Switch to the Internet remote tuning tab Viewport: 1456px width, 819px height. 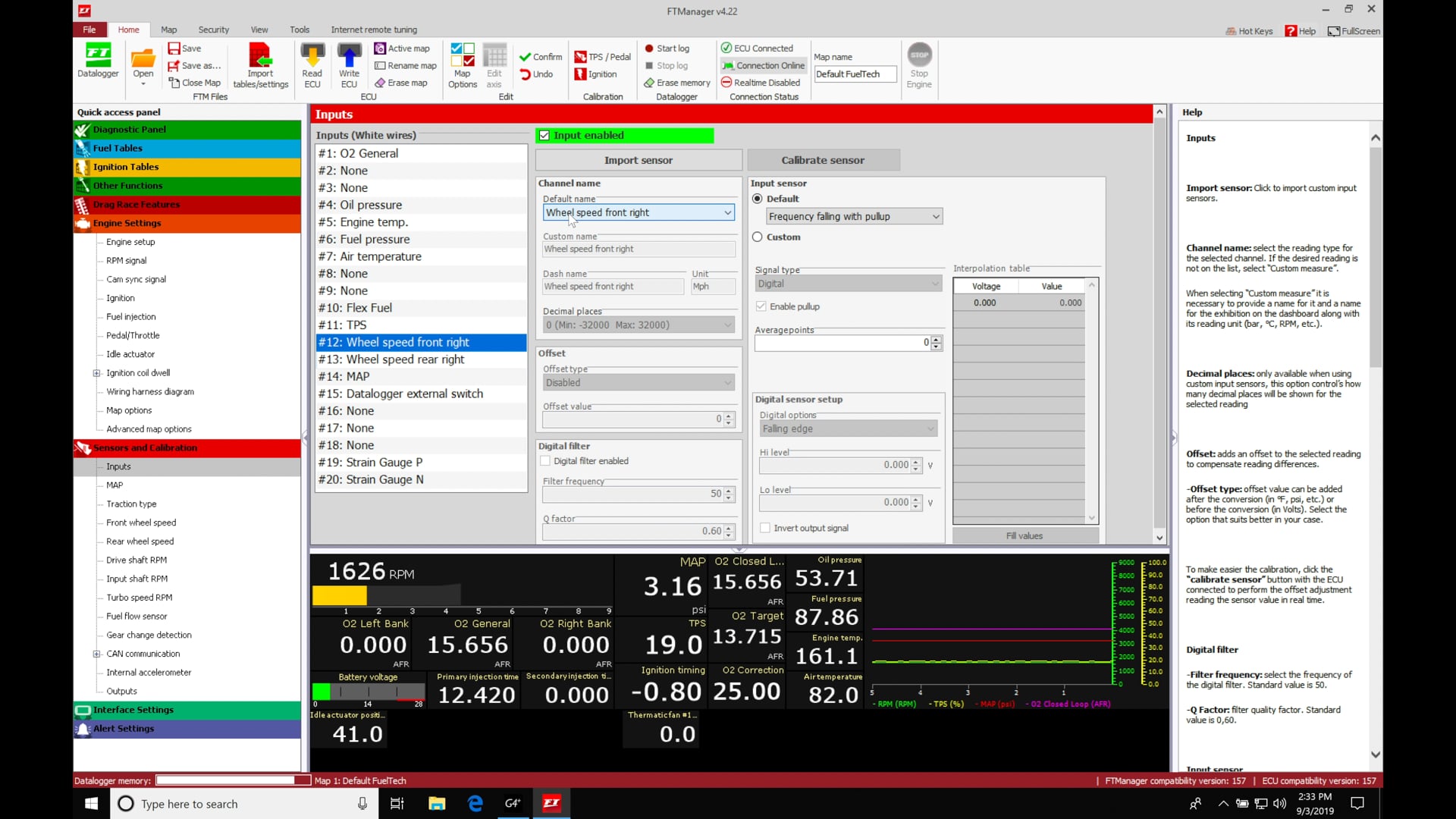pos(374,30)
